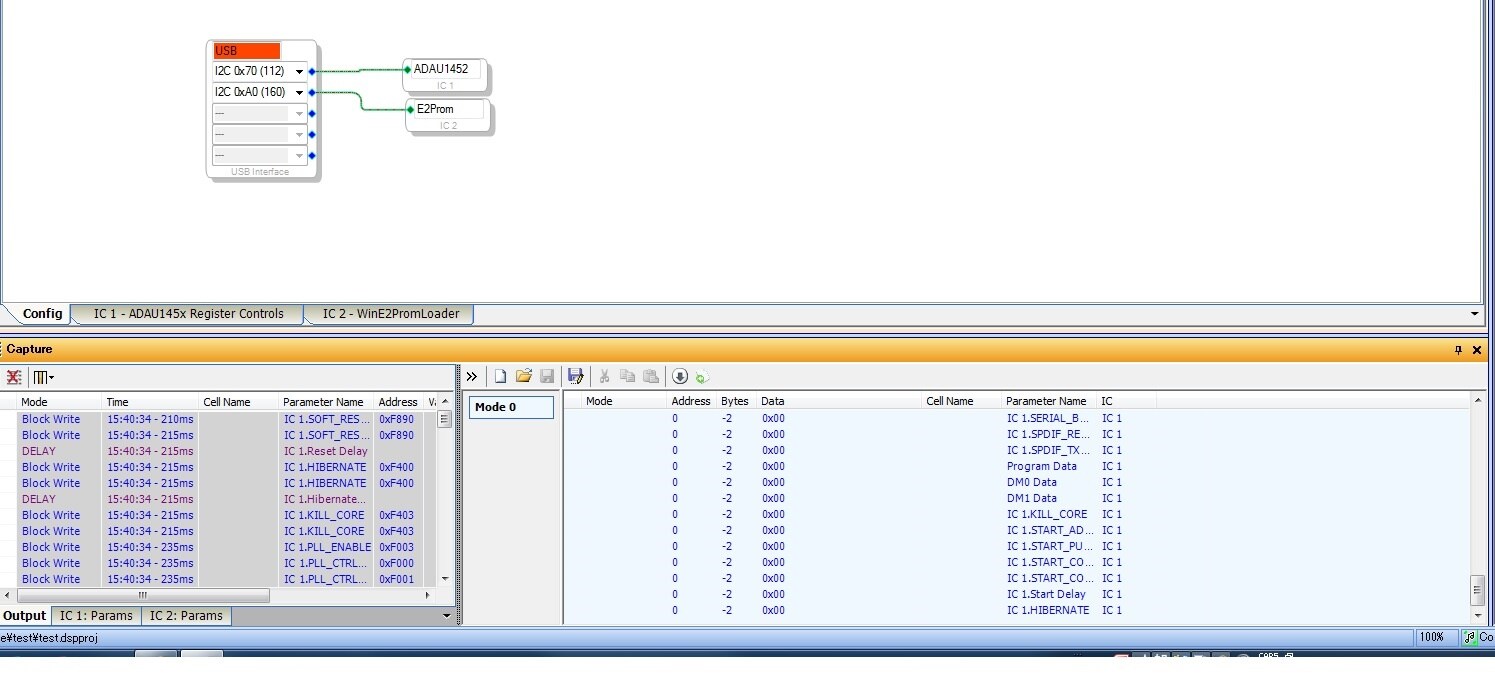Click the green refresh icon in capture toolbar
This screenshot has height=700, width=1495.
tap(702, 377)
